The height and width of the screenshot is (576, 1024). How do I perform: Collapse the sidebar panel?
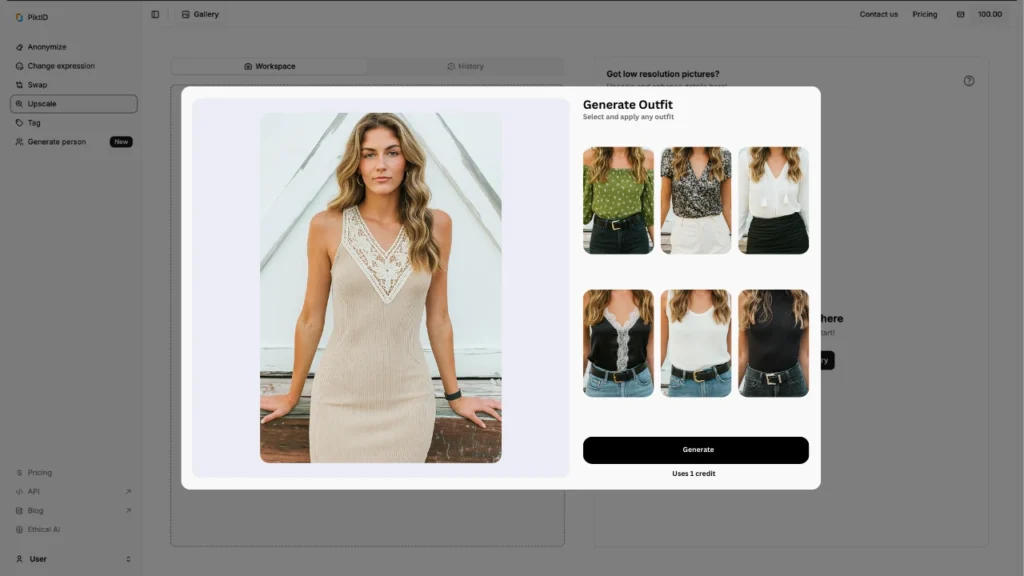click(x=155, y=14)
